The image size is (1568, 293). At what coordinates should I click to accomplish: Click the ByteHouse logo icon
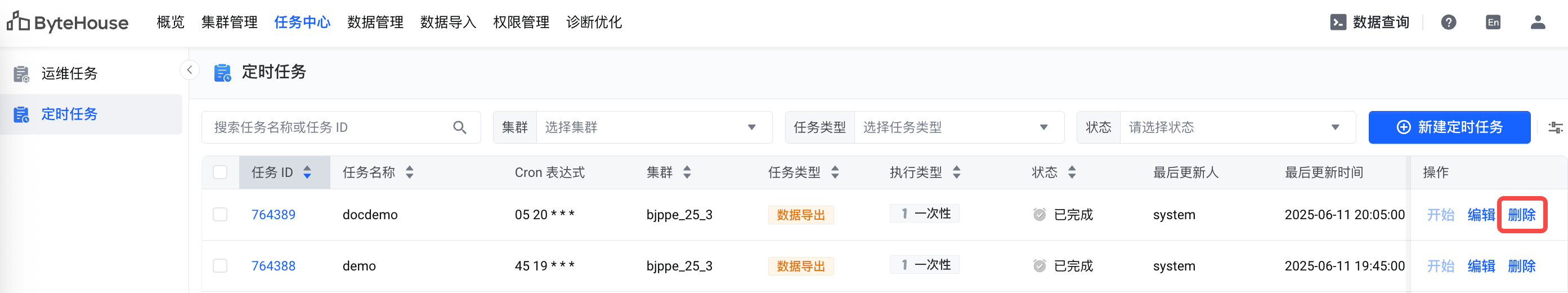coord(17,21)
